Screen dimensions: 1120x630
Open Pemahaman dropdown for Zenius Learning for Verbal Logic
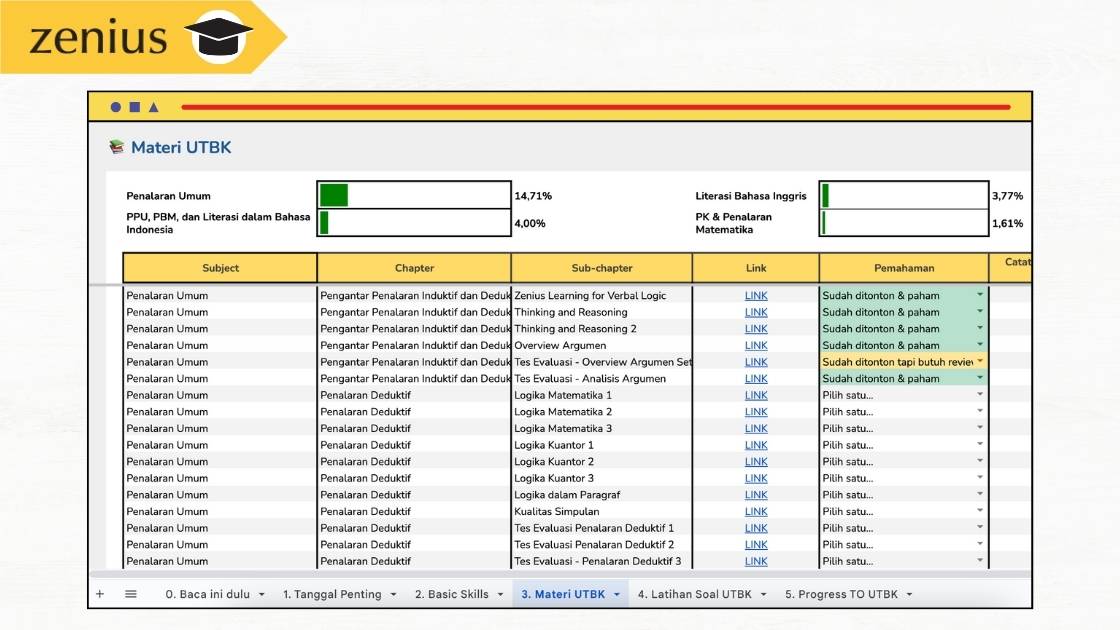pyautogui.click(x=980, y=294)
